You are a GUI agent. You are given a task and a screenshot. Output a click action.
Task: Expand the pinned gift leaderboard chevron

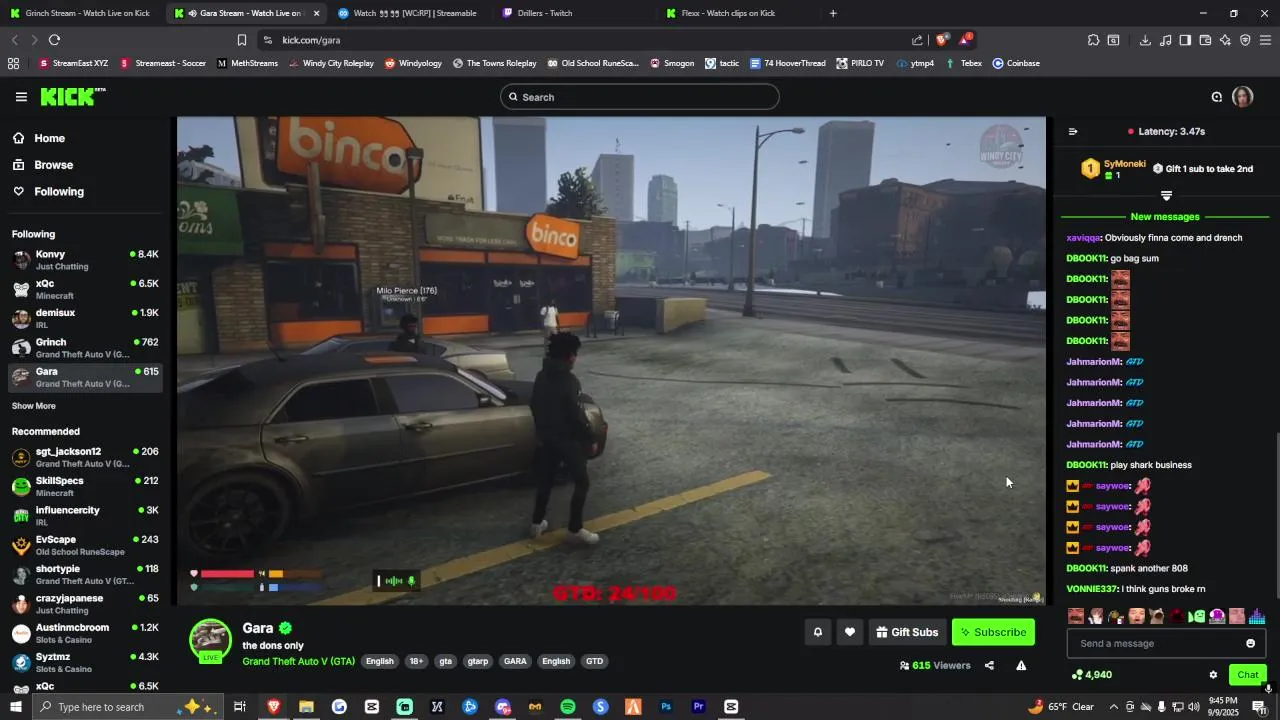(x=1166, y=195)
